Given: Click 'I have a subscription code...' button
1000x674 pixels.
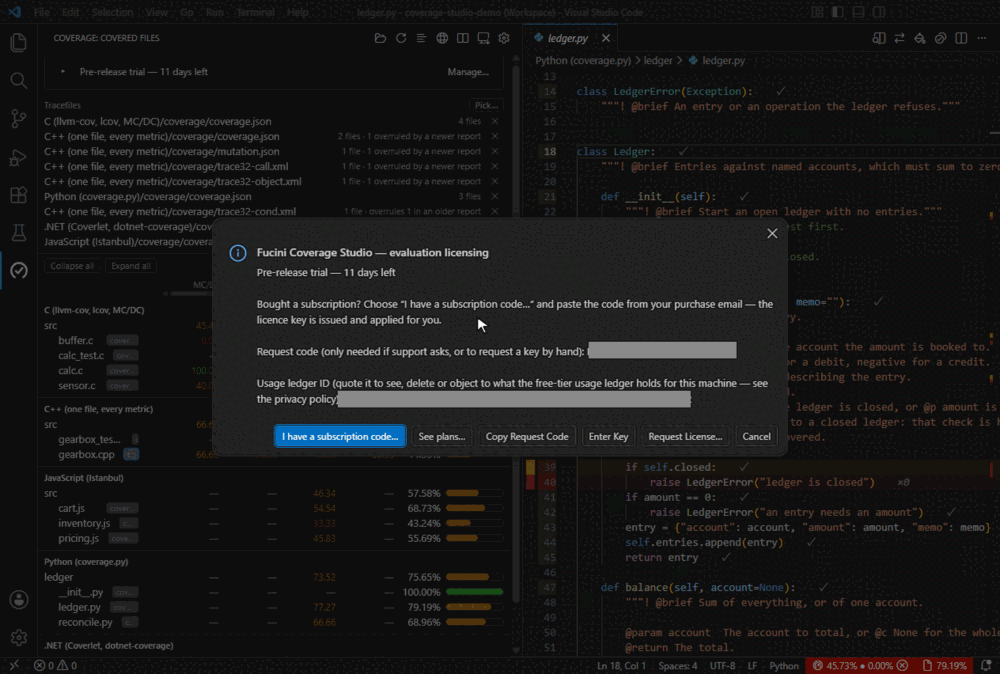Looking at the screenshot, I should click(x=340, y=437).
